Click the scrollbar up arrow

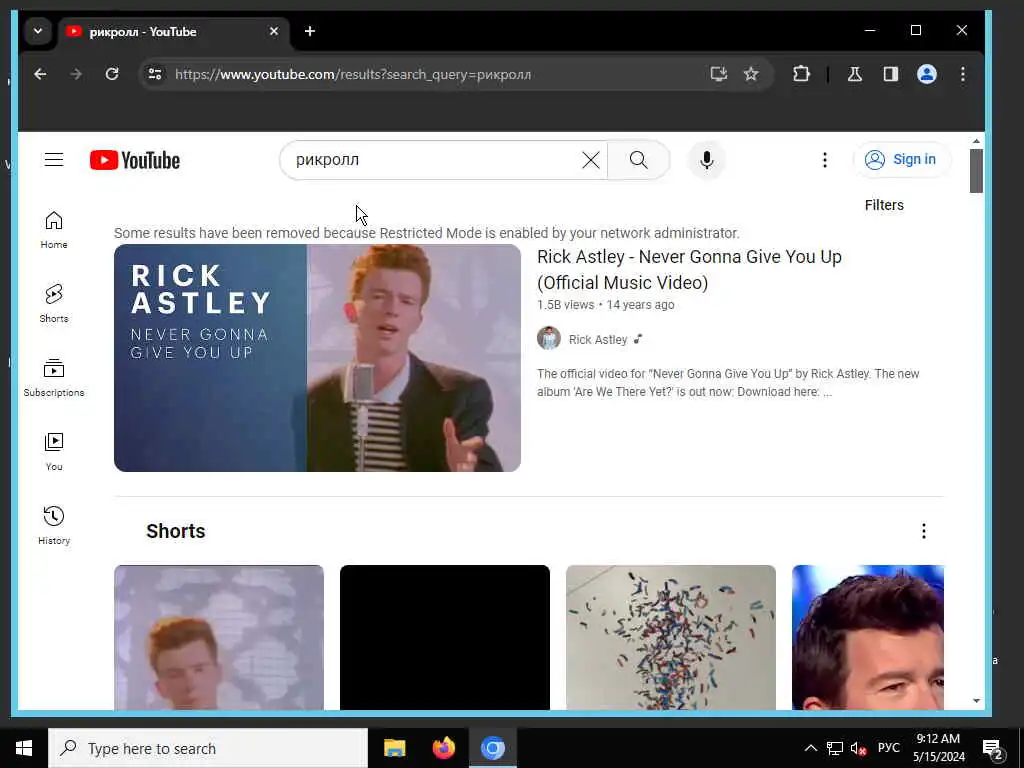(x=976, y=141)
